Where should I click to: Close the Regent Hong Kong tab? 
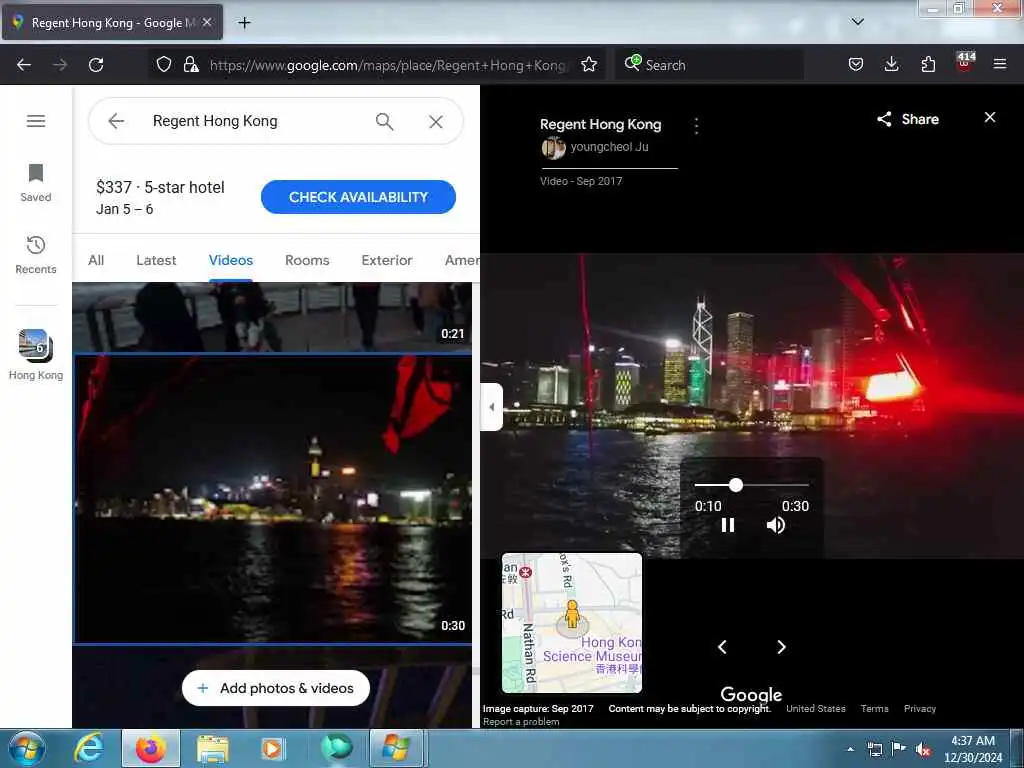coord(207,22)
